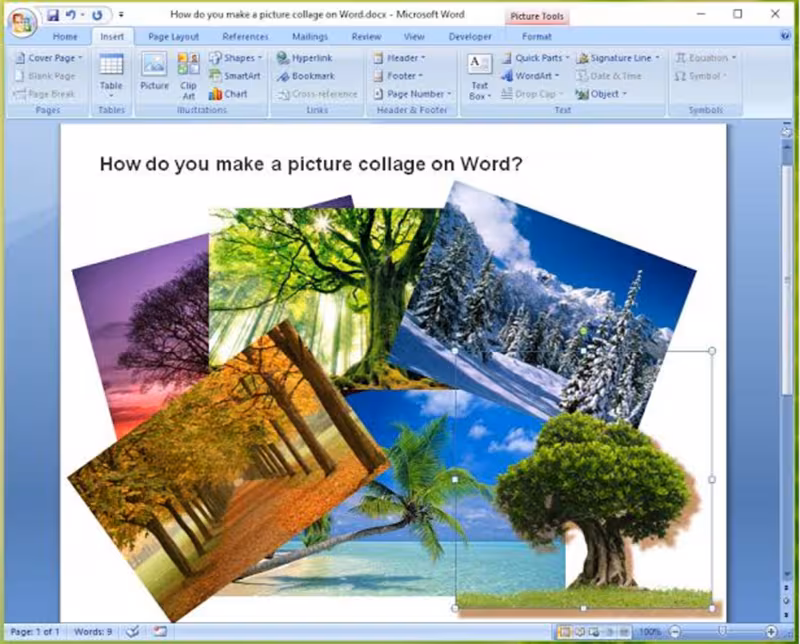Expand the Shapes dropdown

(x=236, y=58)
